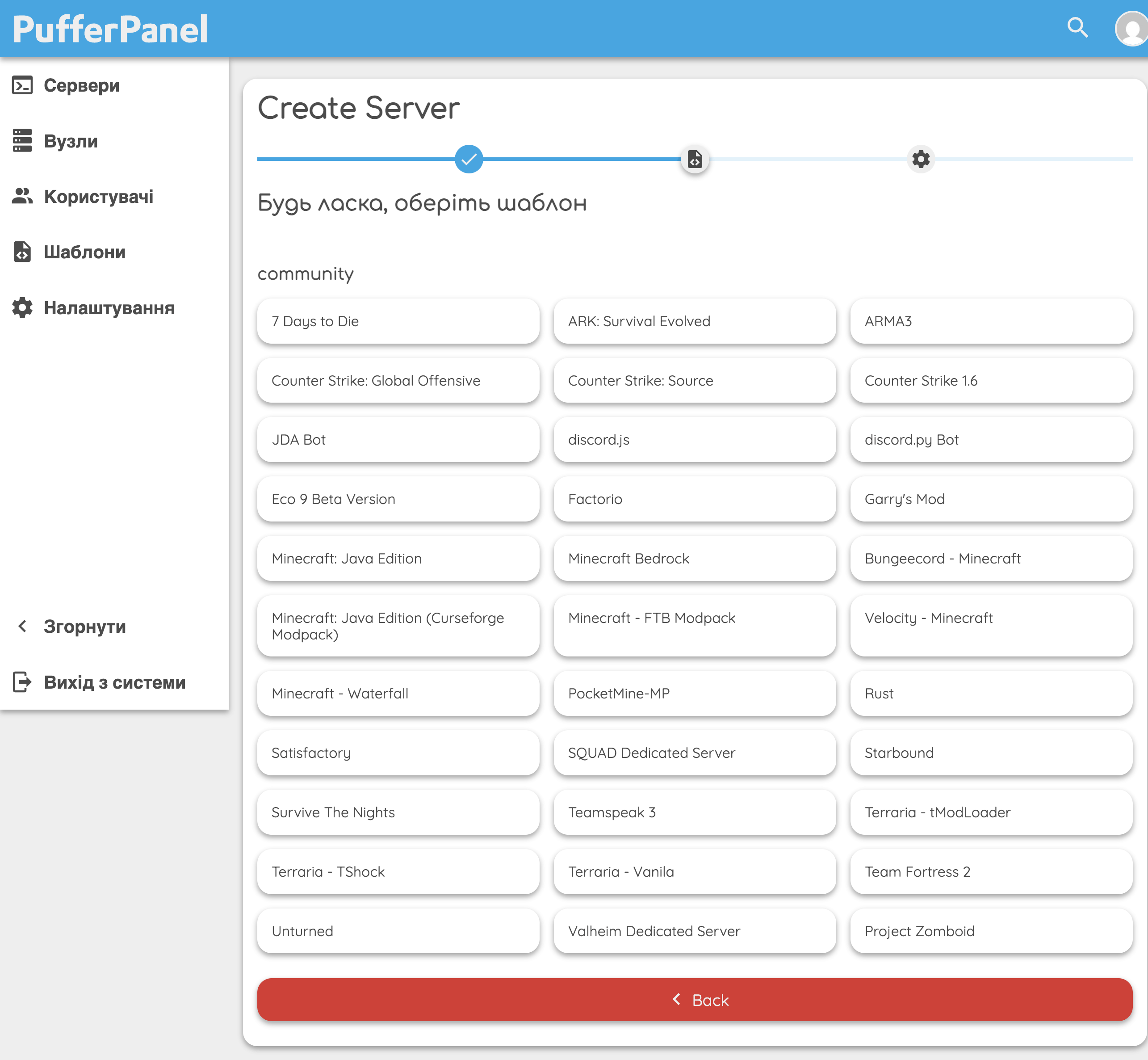Click 'Будь ласка, оберіть шаблон' text
Screen dimensions: 1148x1060
(x=422, y=203)
